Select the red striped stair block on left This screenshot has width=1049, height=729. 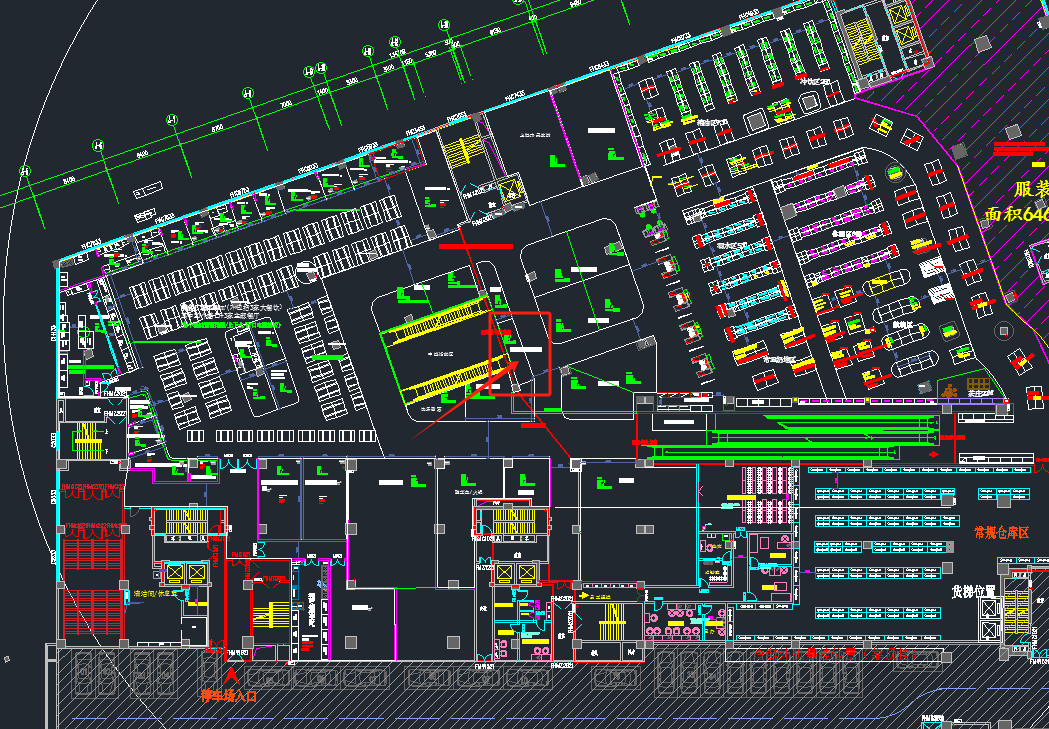[x=91, y=552]
